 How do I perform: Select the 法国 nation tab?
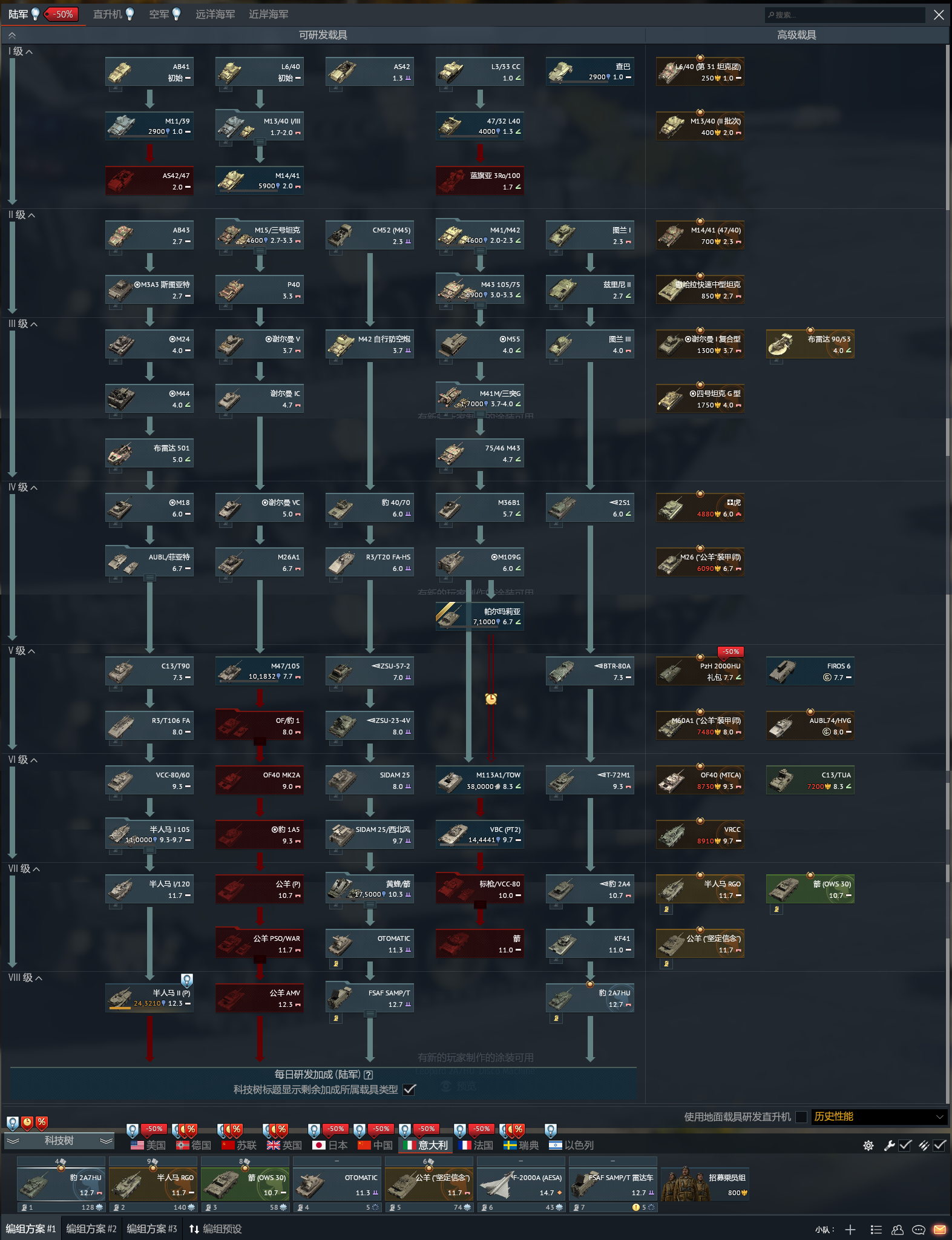tap(476, 1146)
